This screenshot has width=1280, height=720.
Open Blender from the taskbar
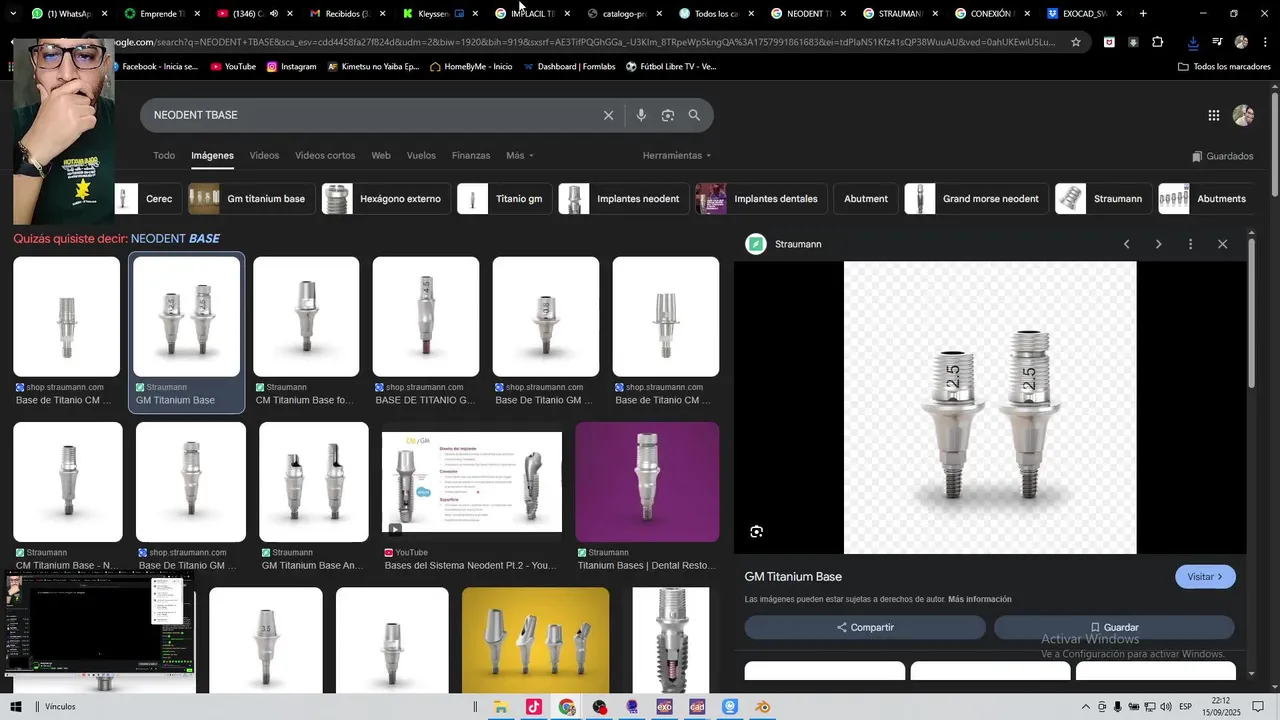762,707
